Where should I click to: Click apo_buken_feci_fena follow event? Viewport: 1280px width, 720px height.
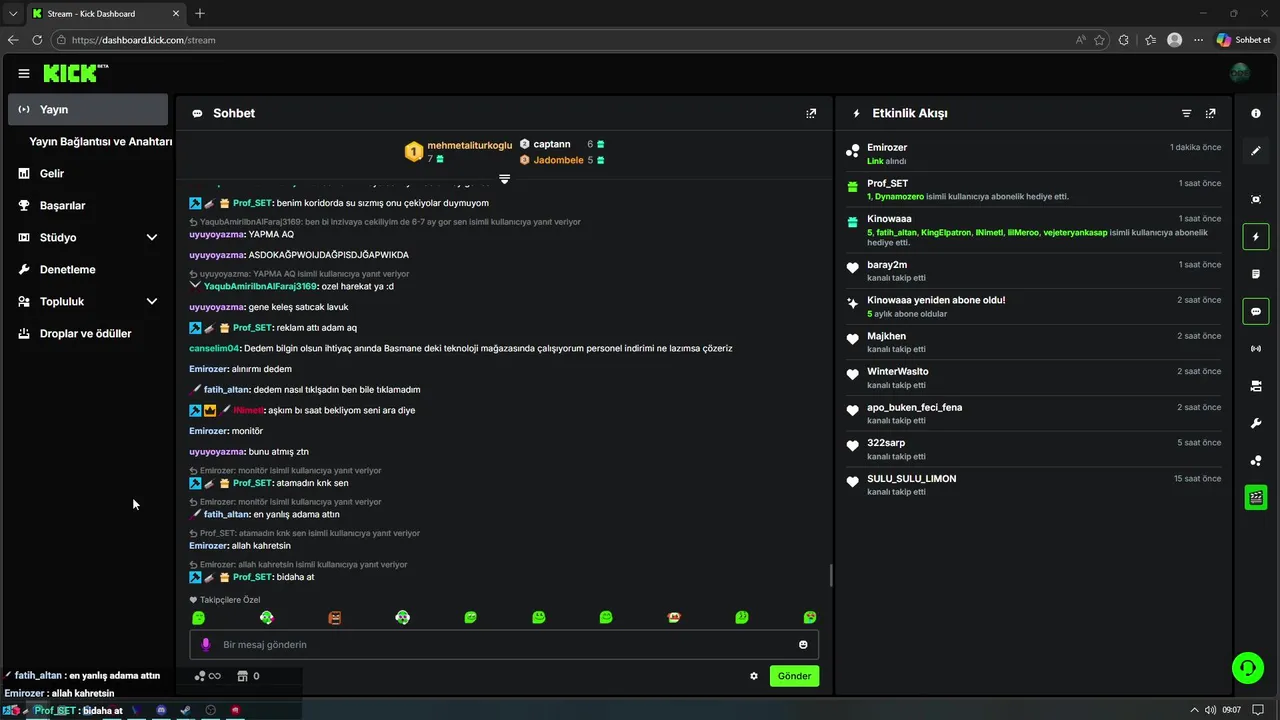[1034, 414]
